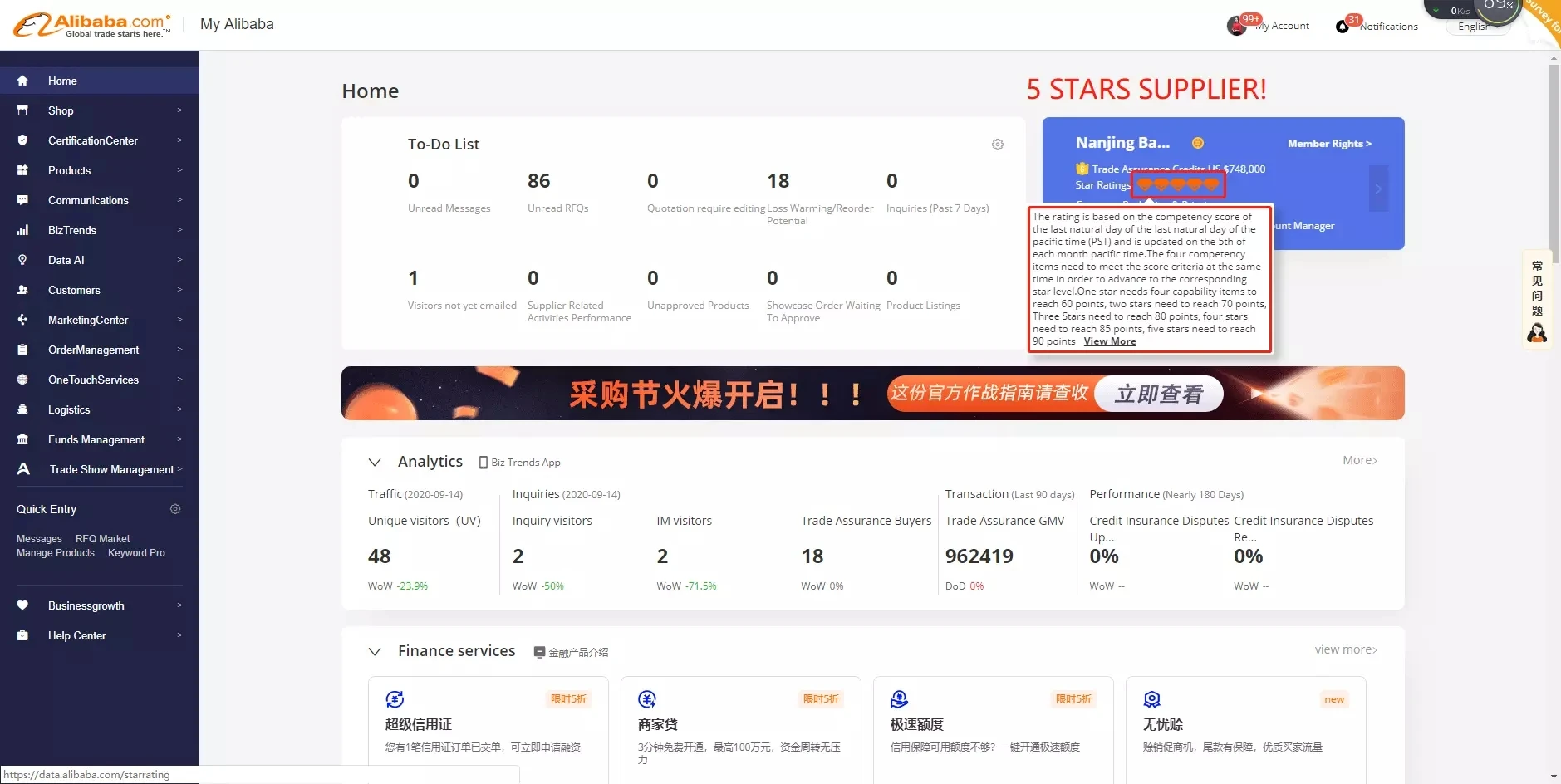Image resolution: width=1561 pixels, height=784 pixels.
Task: Click the Customers people icon in sidebar
Action: pos(22,290)
